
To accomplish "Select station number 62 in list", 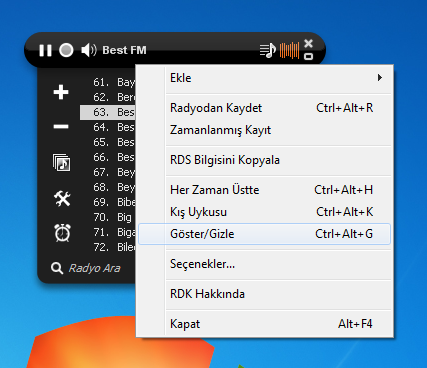I will 108,97.
